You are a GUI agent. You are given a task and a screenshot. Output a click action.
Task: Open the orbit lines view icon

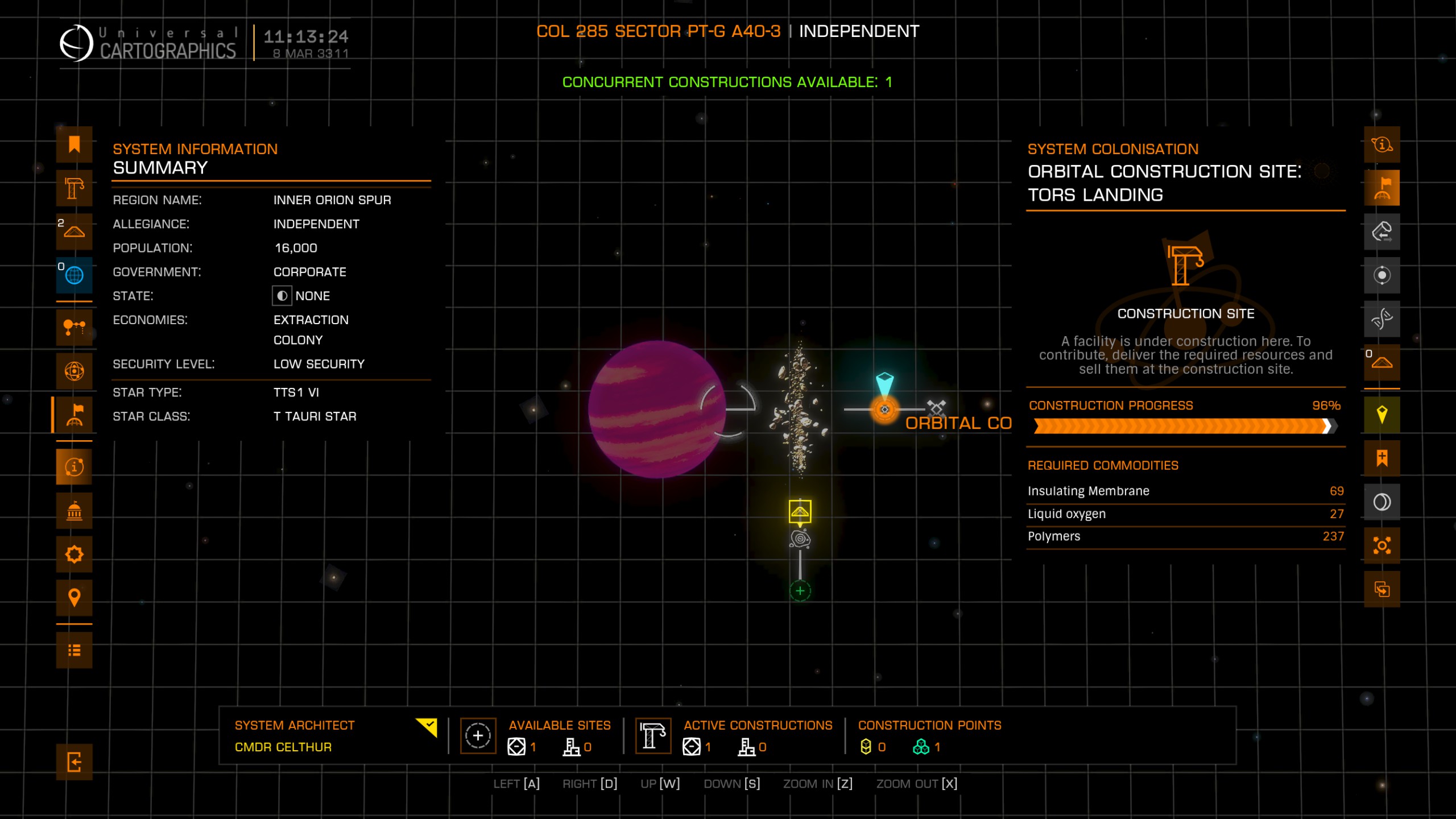click(74, 328)
